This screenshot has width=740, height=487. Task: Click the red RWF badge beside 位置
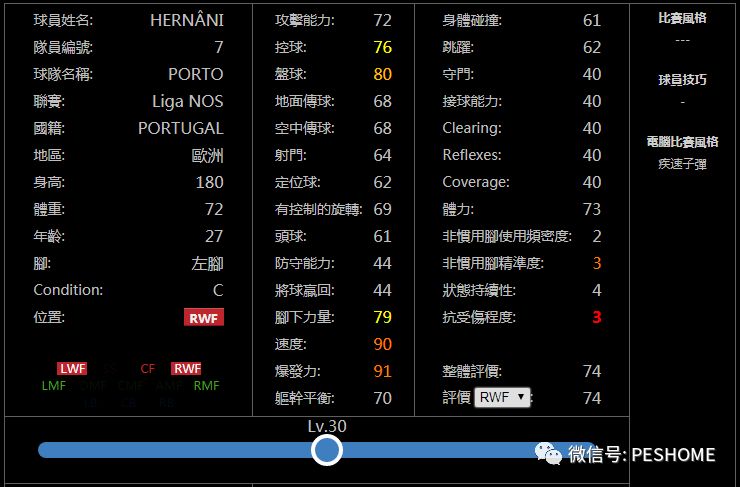204,317
